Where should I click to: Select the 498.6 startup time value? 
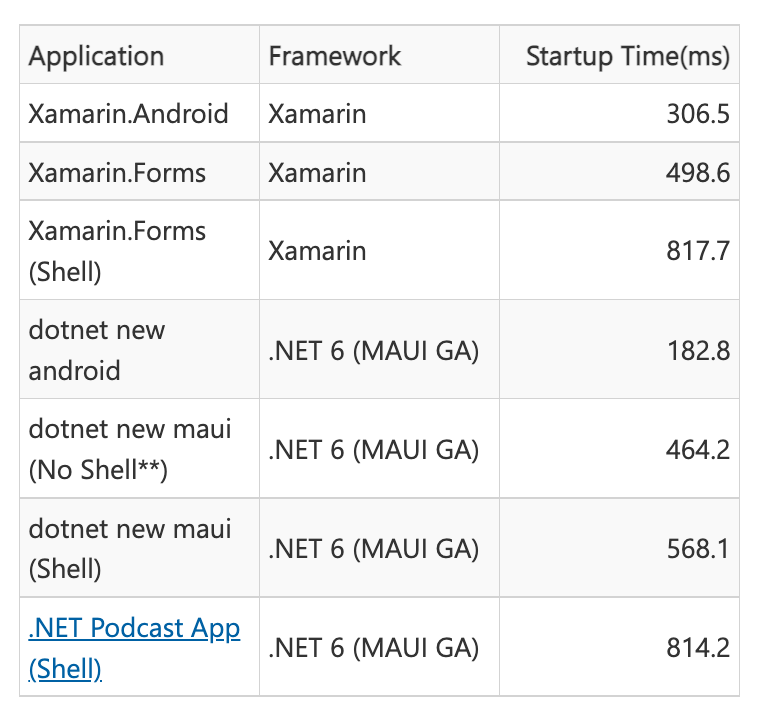(698, 173)
